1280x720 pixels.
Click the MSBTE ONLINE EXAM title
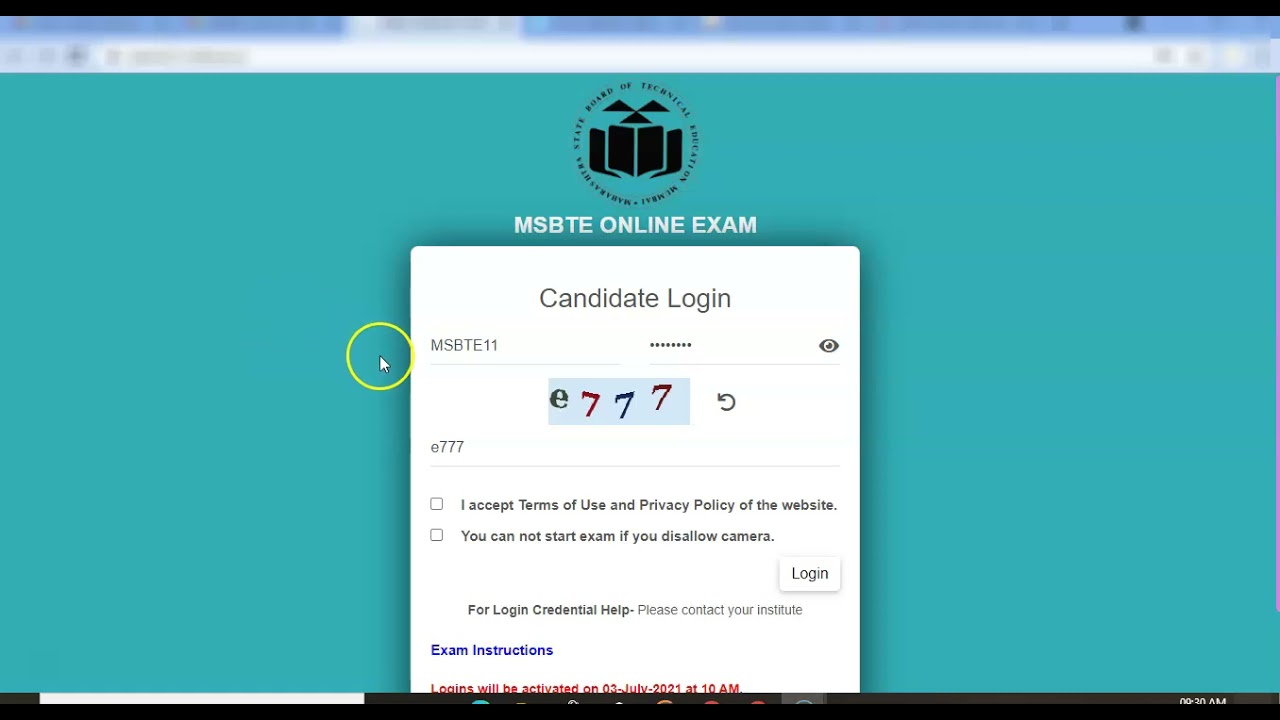[635, 225]
